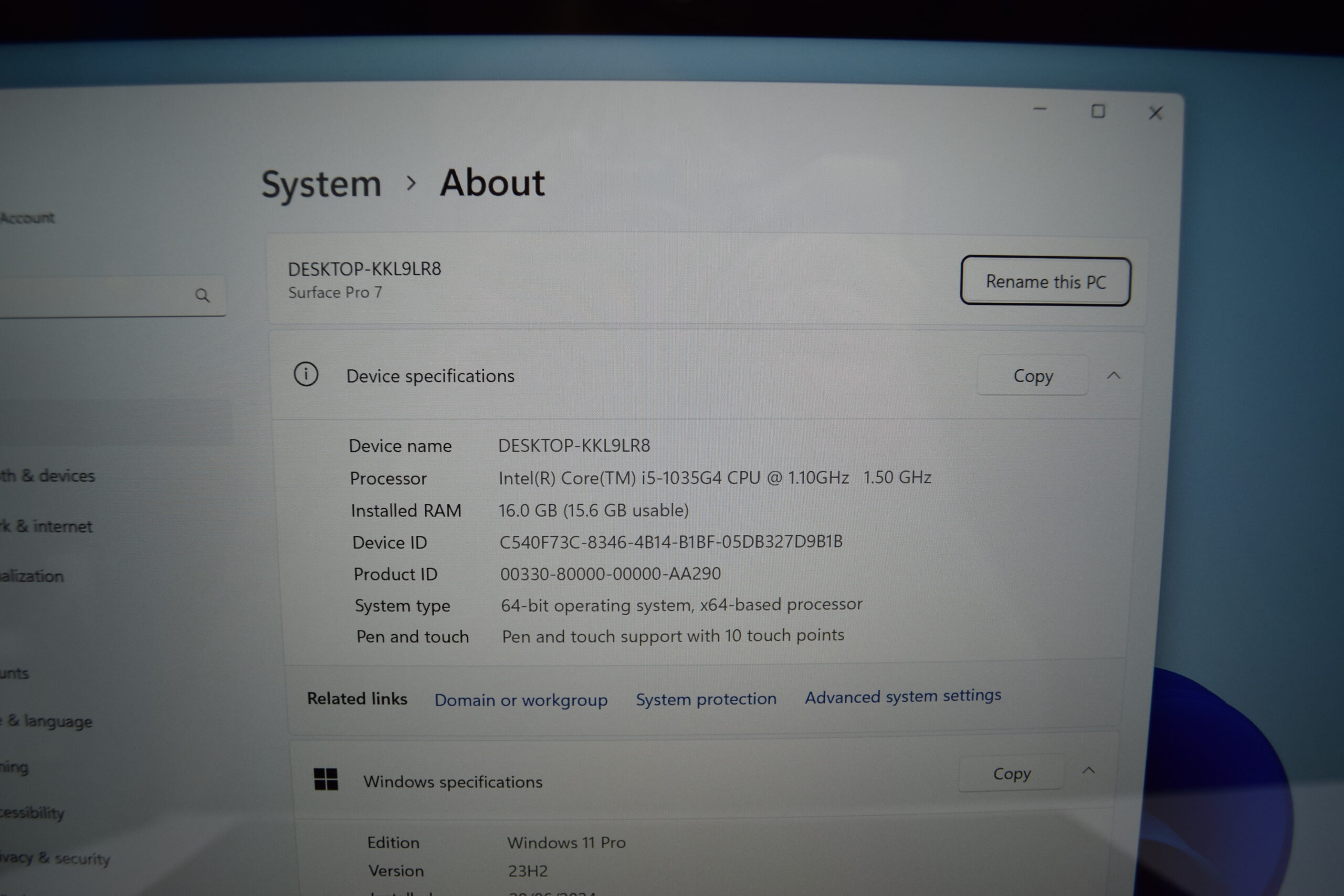Close the Settings window
The width and height of the screenshot is (1344, 896).
(x=1156, y=113)
